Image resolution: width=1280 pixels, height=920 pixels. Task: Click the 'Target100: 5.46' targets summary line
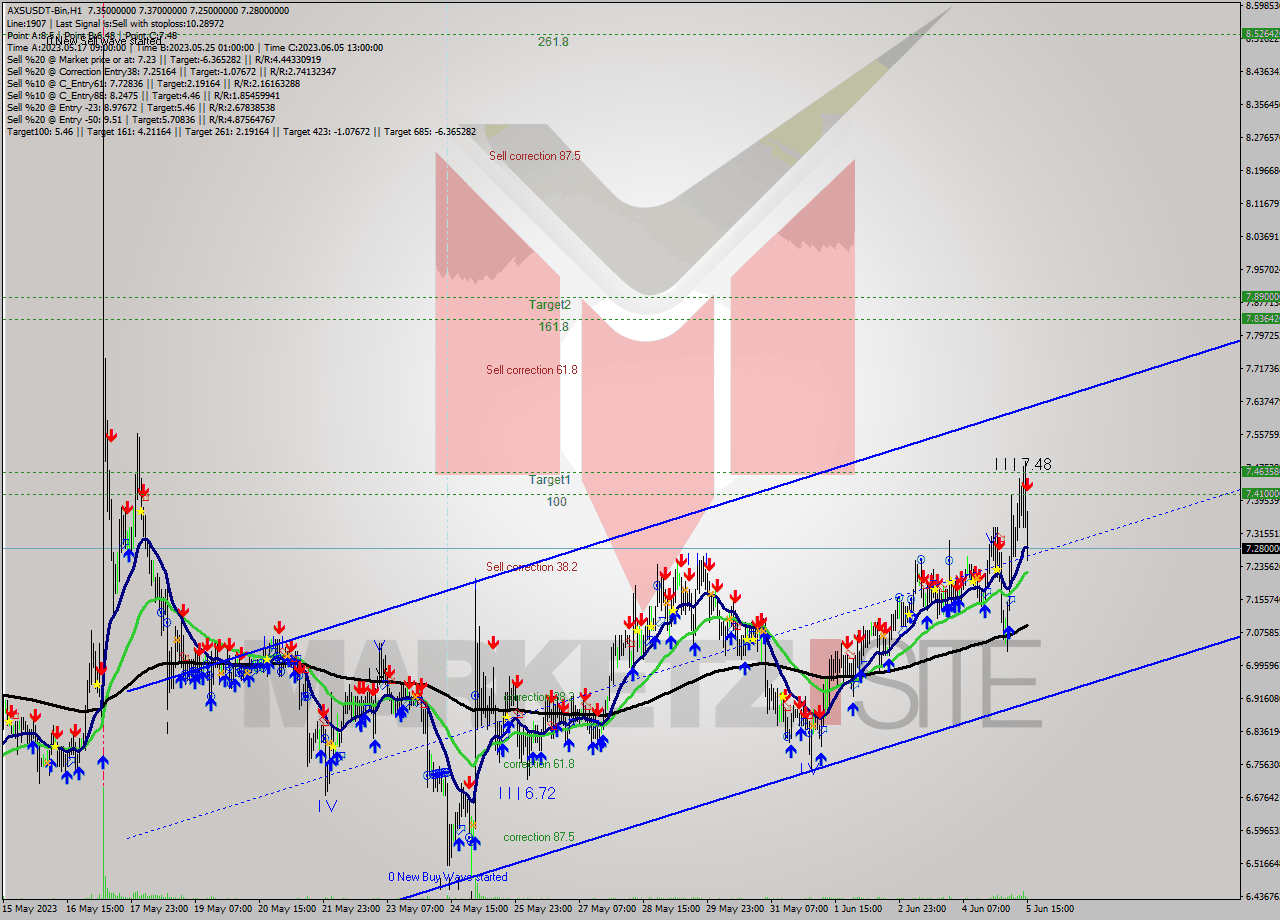pyautogui.click(x=241, y=131)
